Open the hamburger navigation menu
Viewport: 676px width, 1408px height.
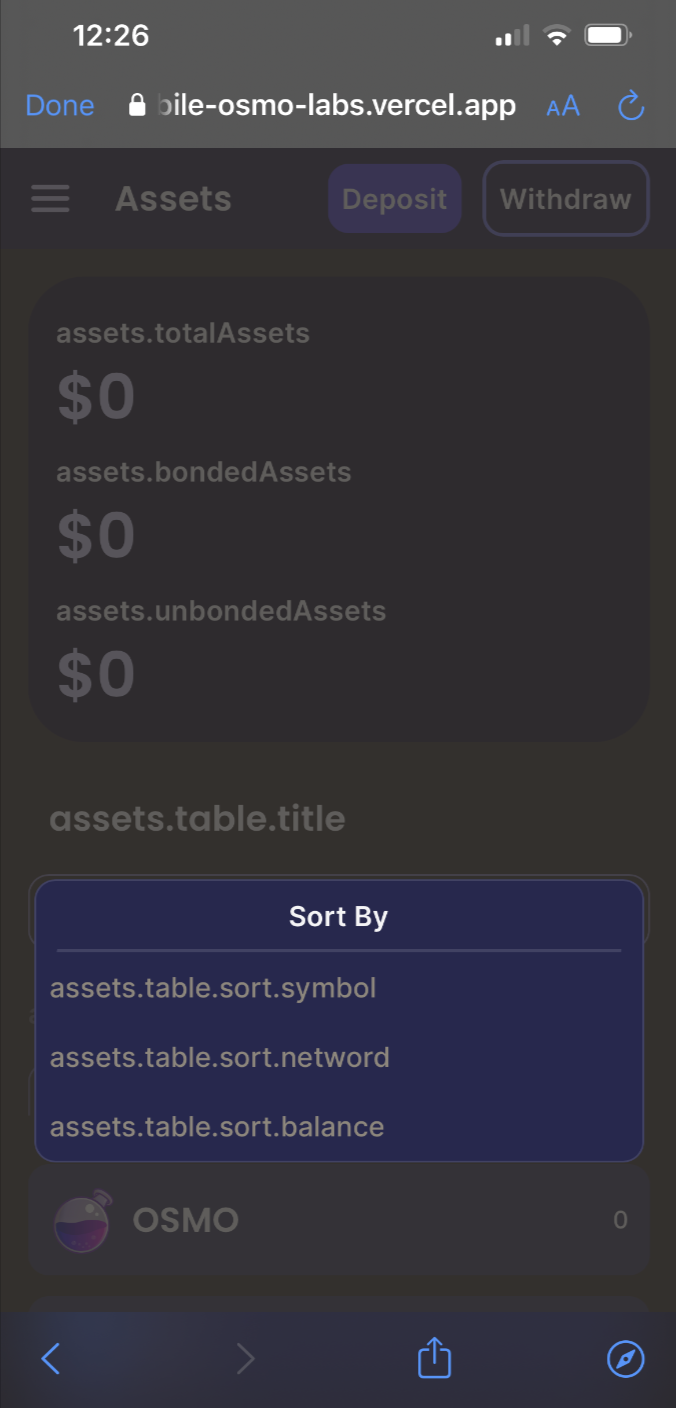pos(50,198)
